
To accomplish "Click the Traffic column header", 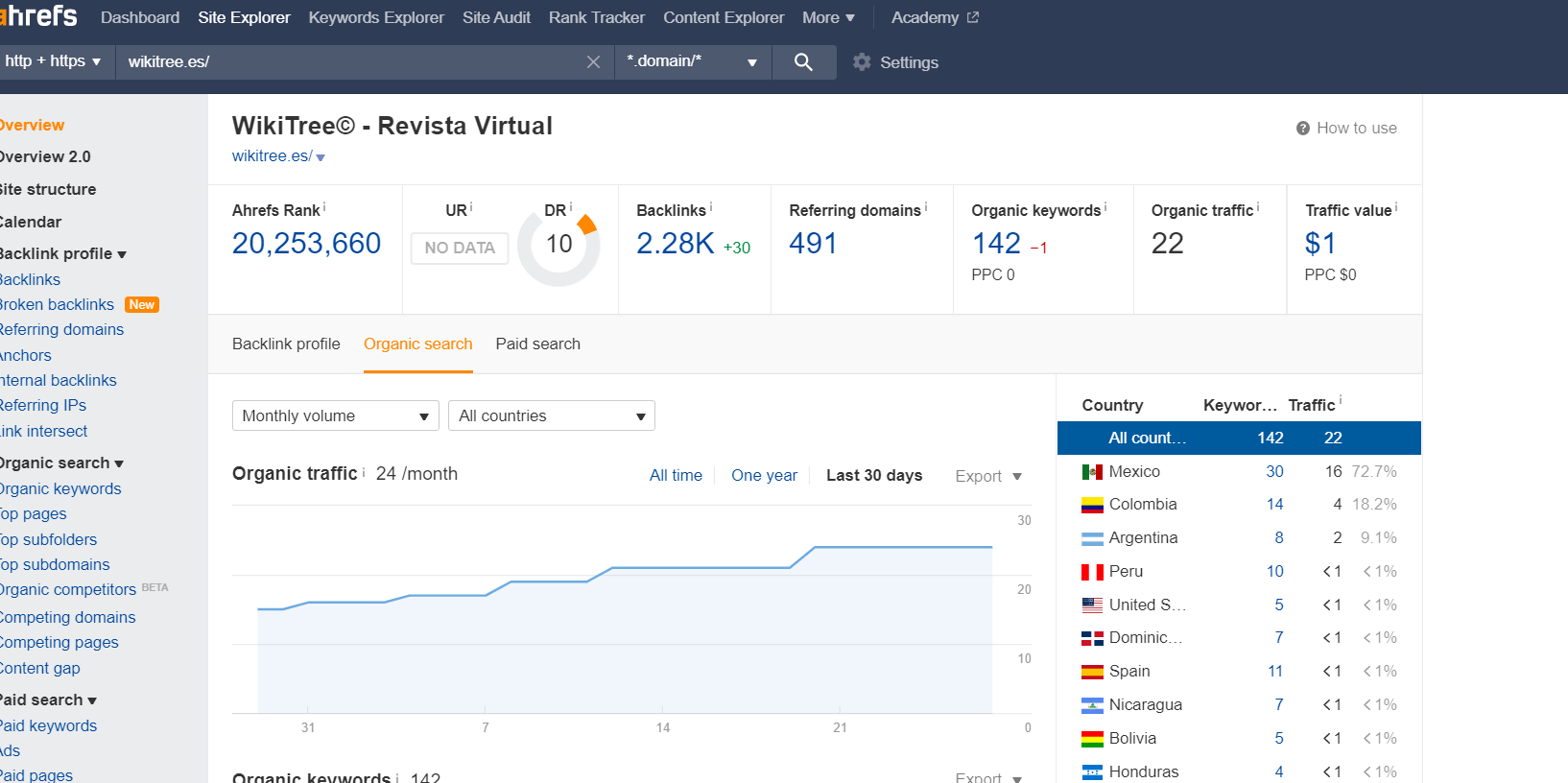I will click(x=1312, y=405).
